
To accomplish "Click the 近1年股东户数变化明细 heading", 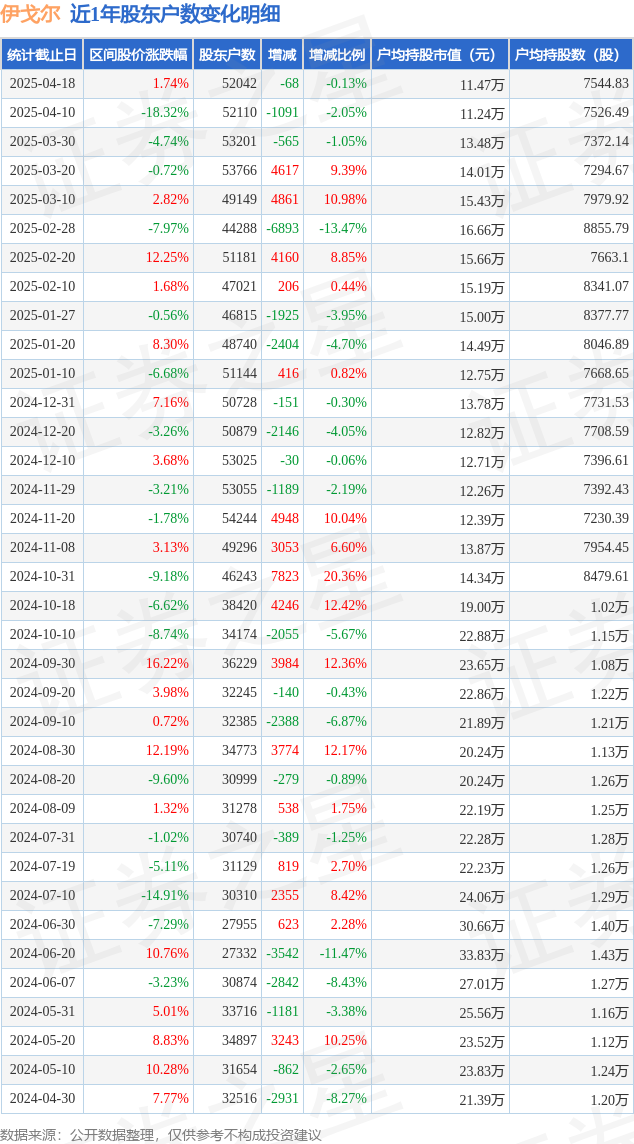I will pyautogui.click(x=174, y=15).
